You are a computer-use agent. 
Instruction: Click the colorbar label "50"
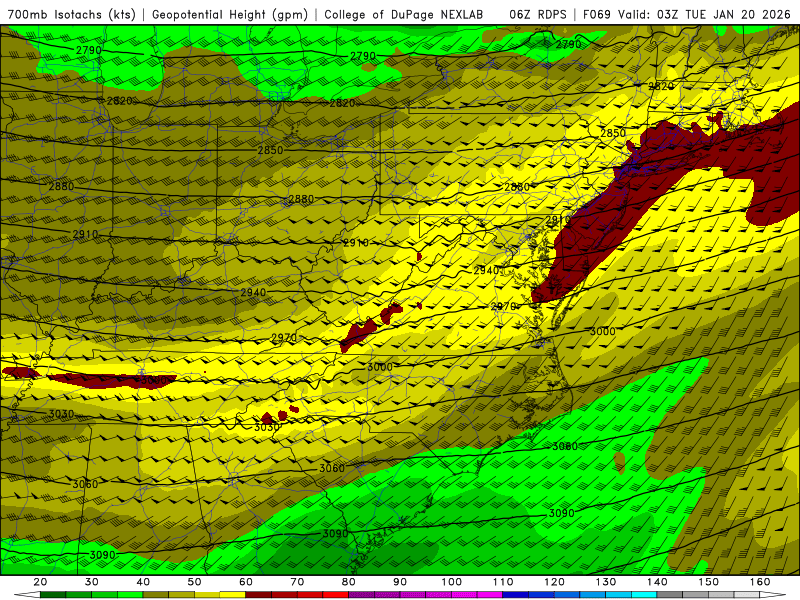click(x=194, y=582)
